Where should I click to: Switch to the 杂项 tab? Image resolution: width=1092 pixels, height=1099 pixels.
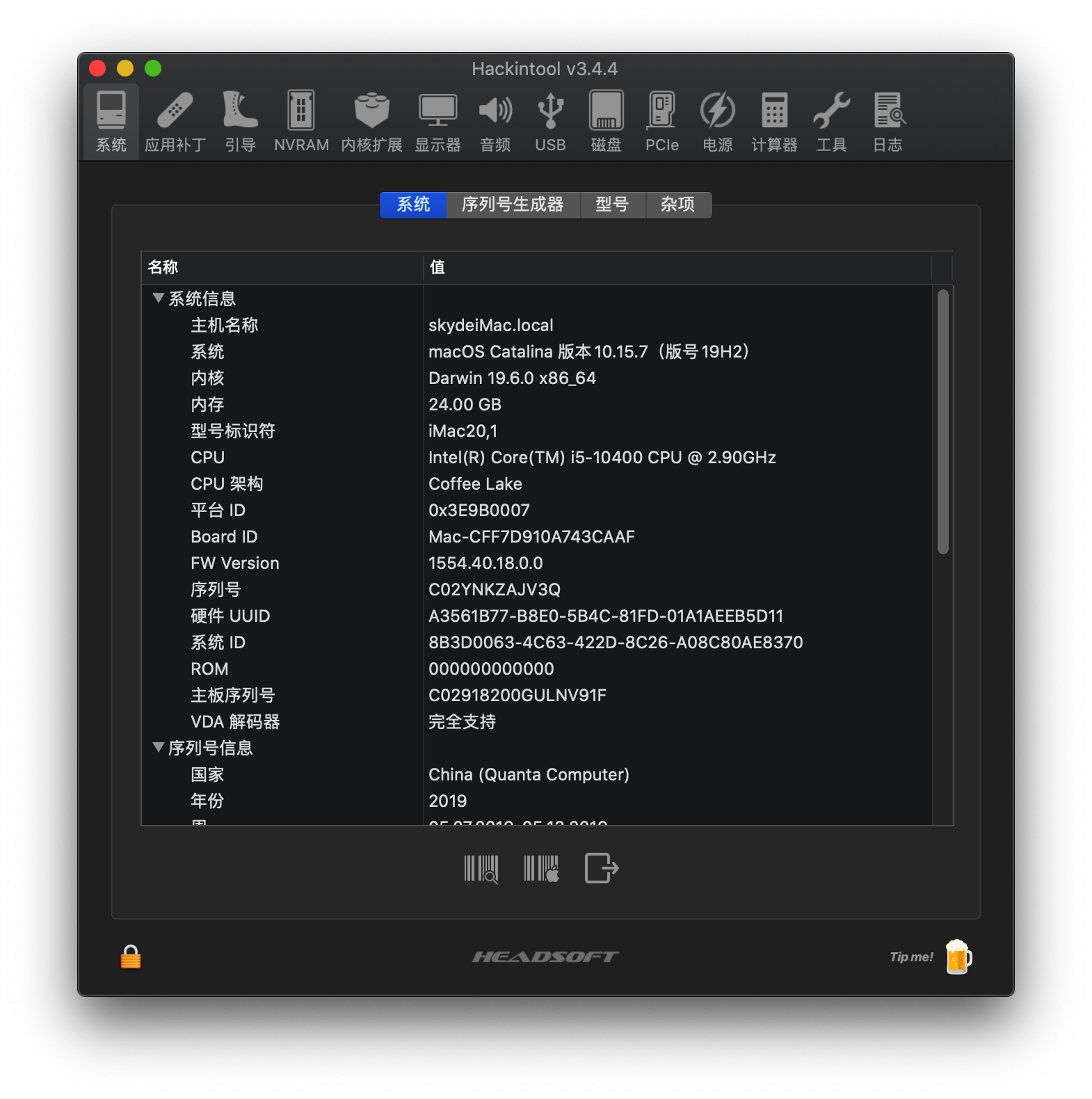(678, 204)
